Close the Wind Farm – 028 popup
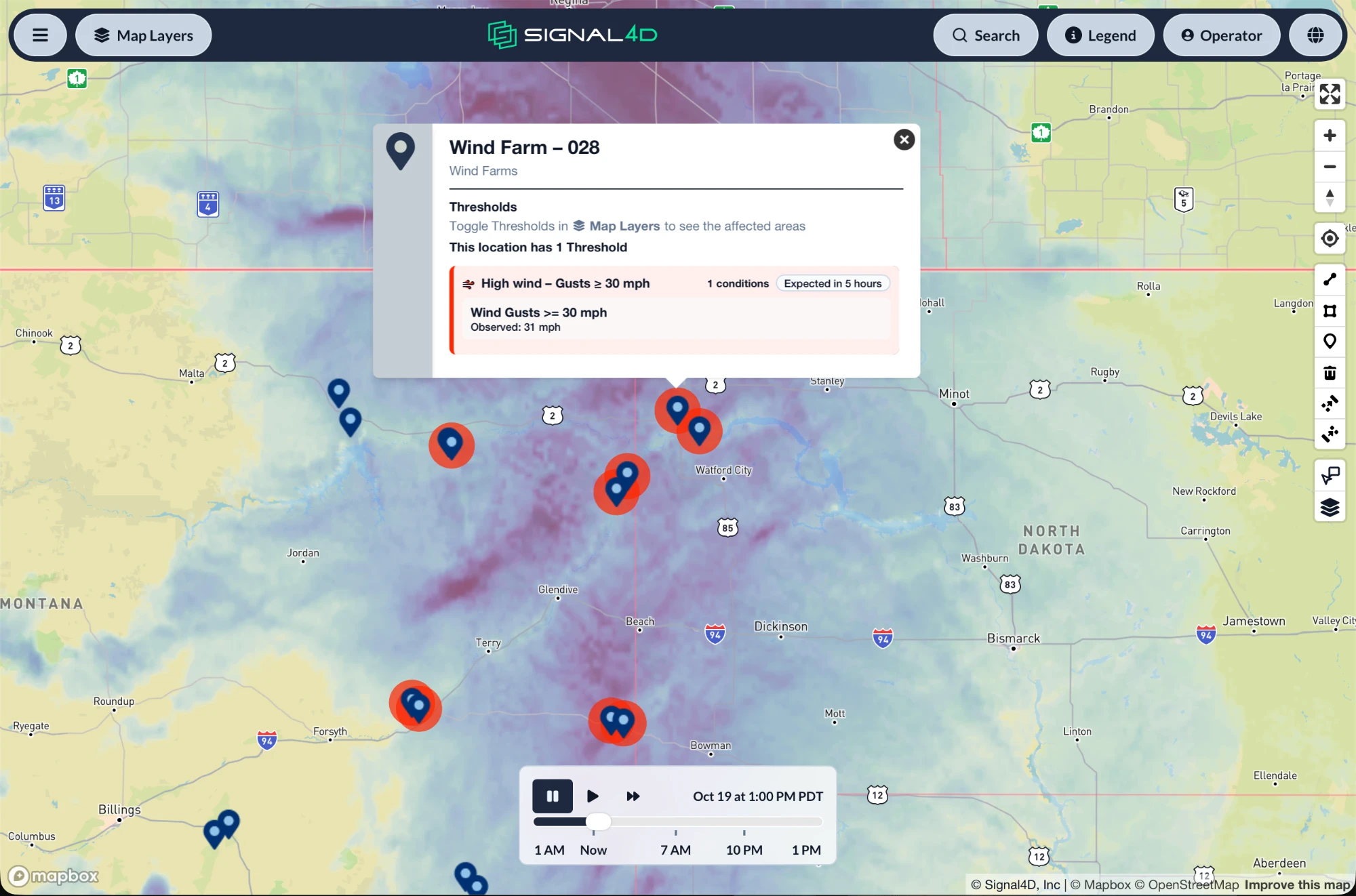Image resolution: width=1356 pixels, height=896 pixels. (904, 140)
